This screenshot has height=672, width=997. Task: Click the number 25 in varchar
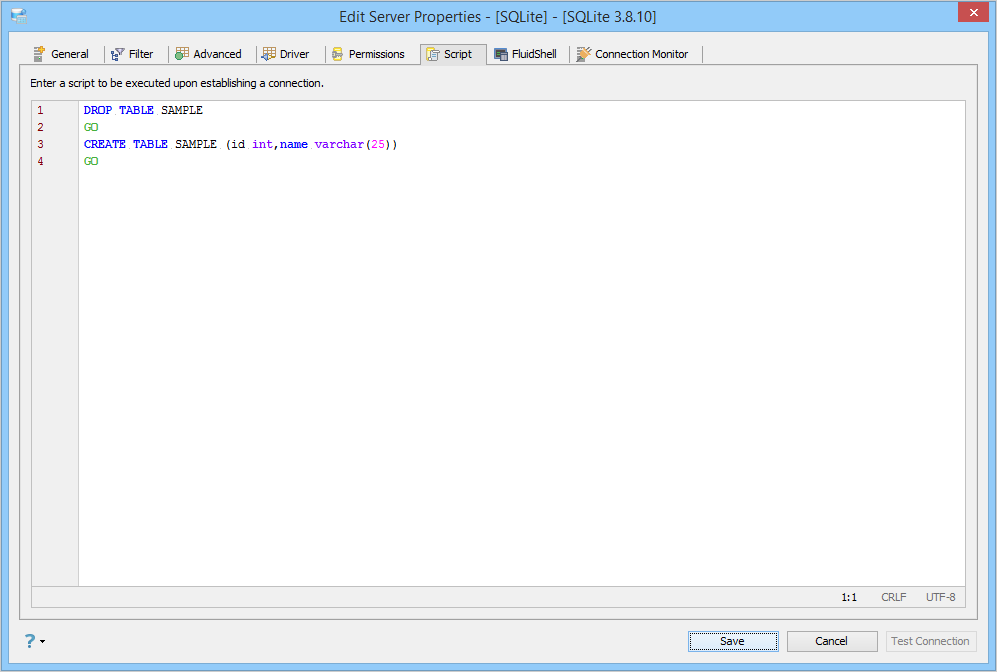[378, 144]
